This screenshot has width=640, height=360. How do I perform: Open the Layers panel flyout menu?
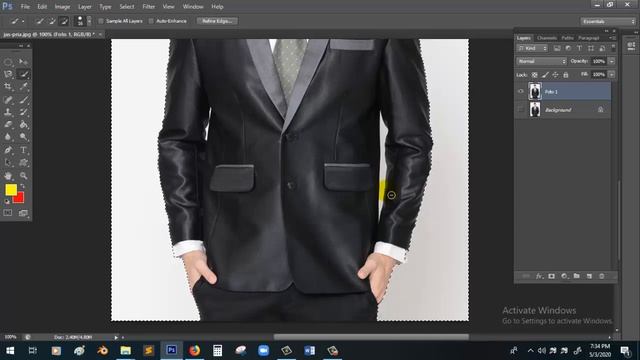pyautogui.click(x=612, y=38)
